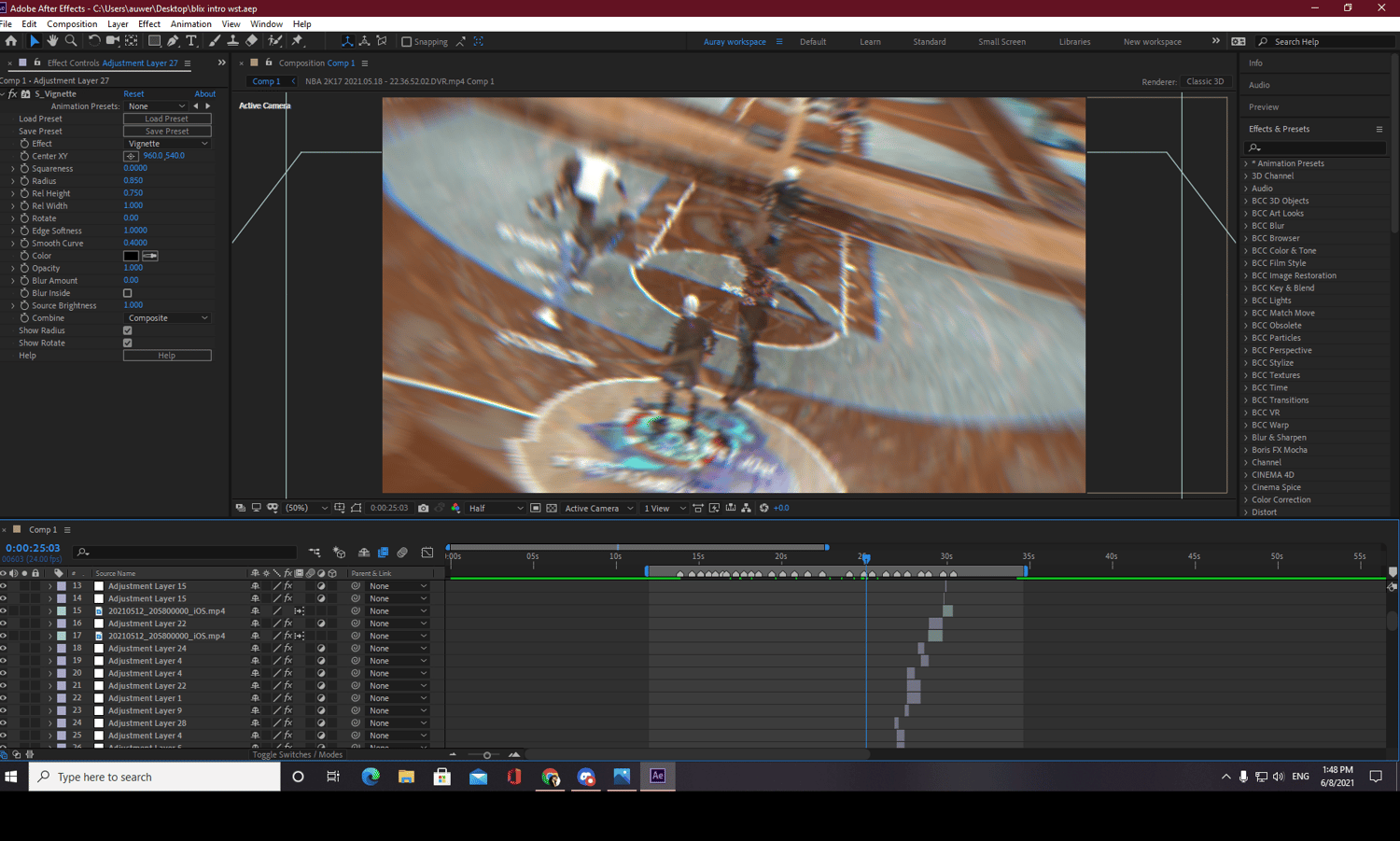Switch to the Small Screen workspace
Image resolution: width=1400 pixels, height=841 pixels.
(x=1001, y=42)
